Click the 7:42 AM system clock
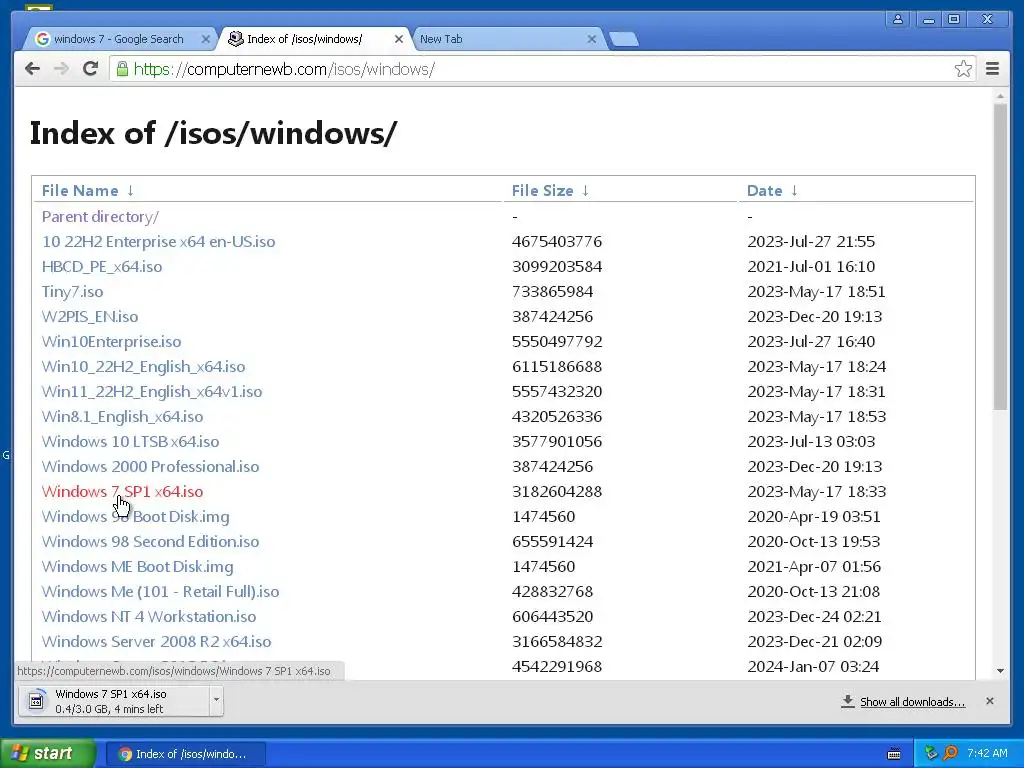 [987, 754]
